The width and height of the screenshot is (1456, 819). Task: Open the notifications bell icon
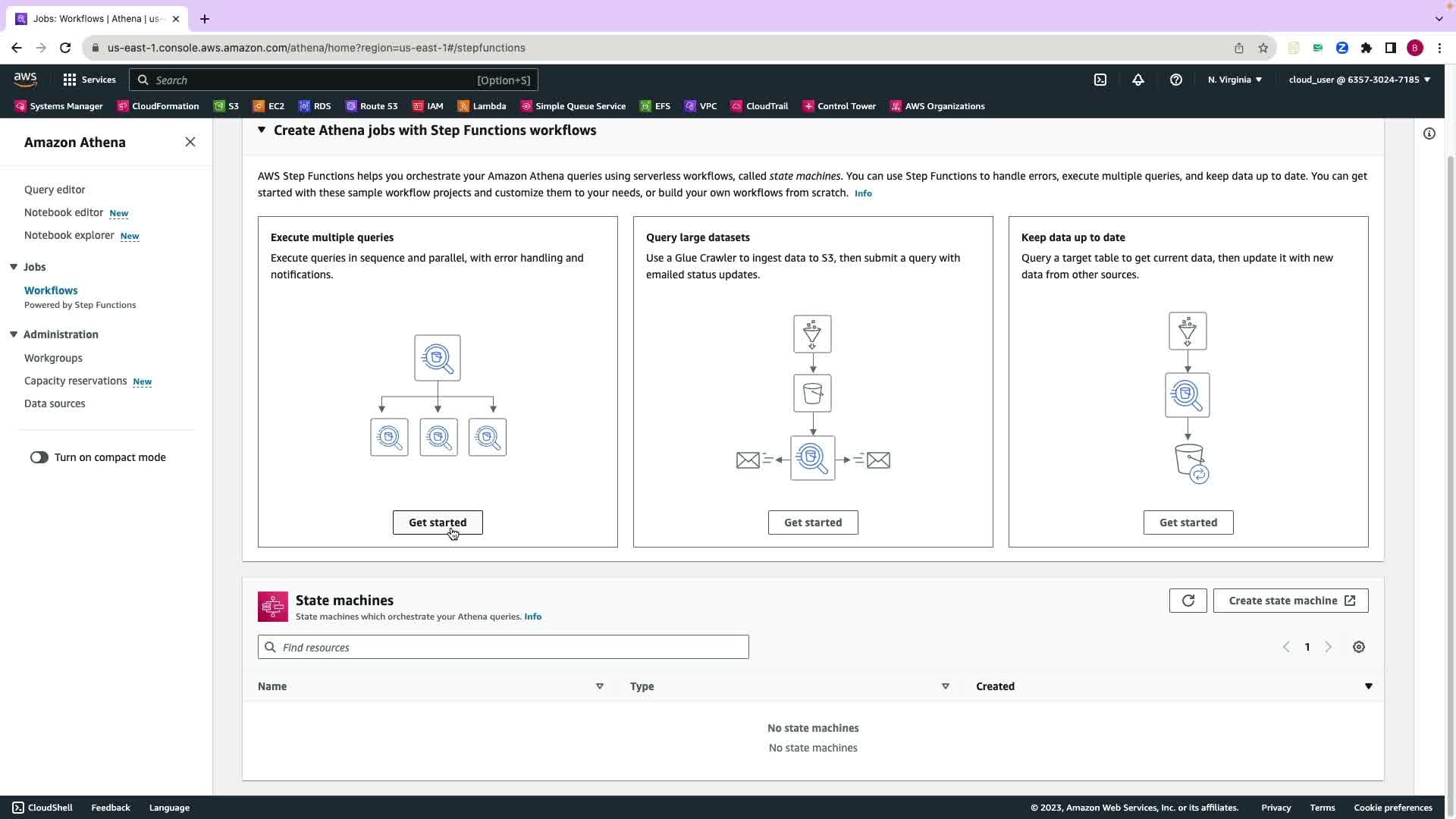click(1138, 80)
